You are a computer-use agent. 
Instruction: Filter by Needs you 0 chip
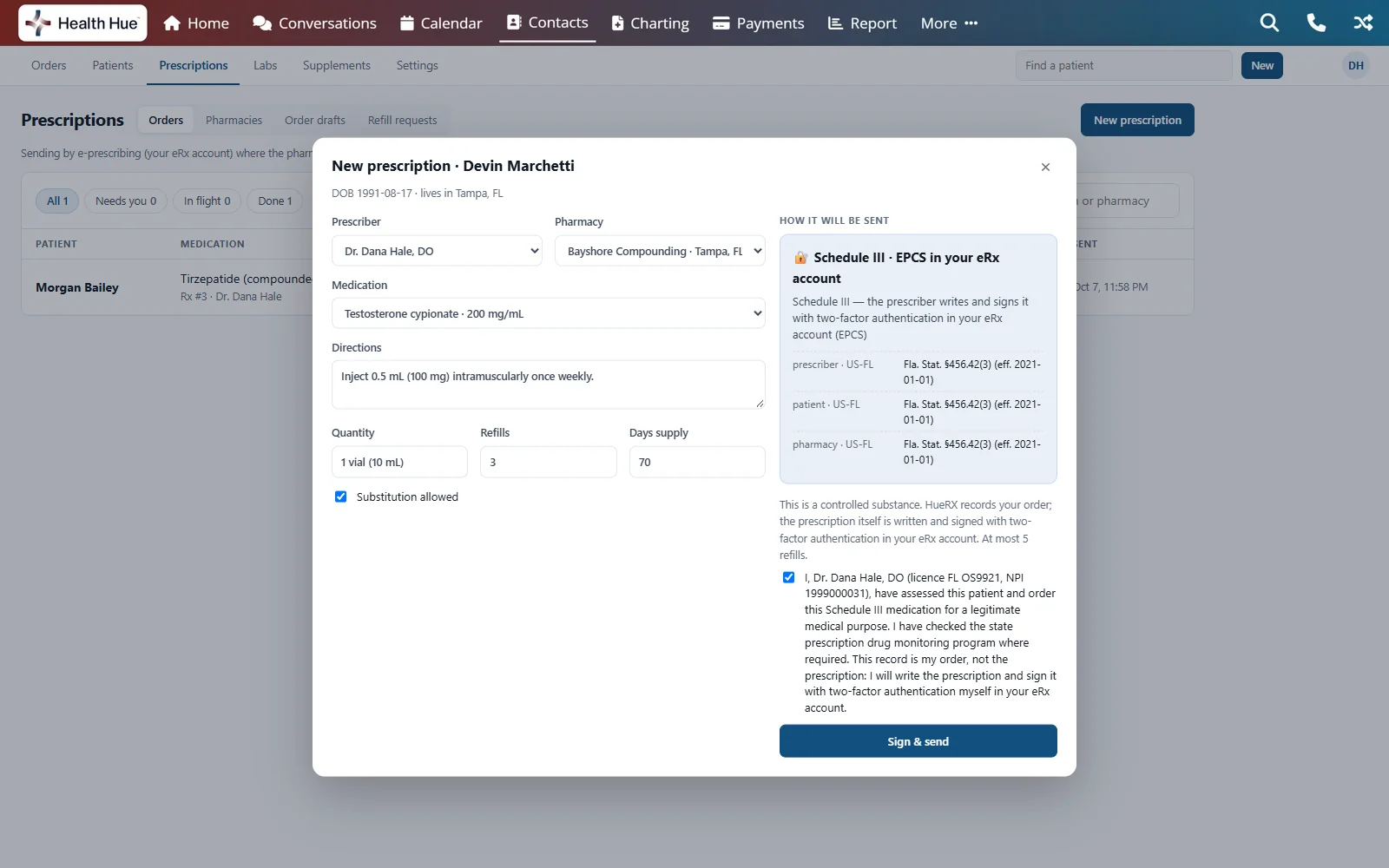[x=126, y=201]
